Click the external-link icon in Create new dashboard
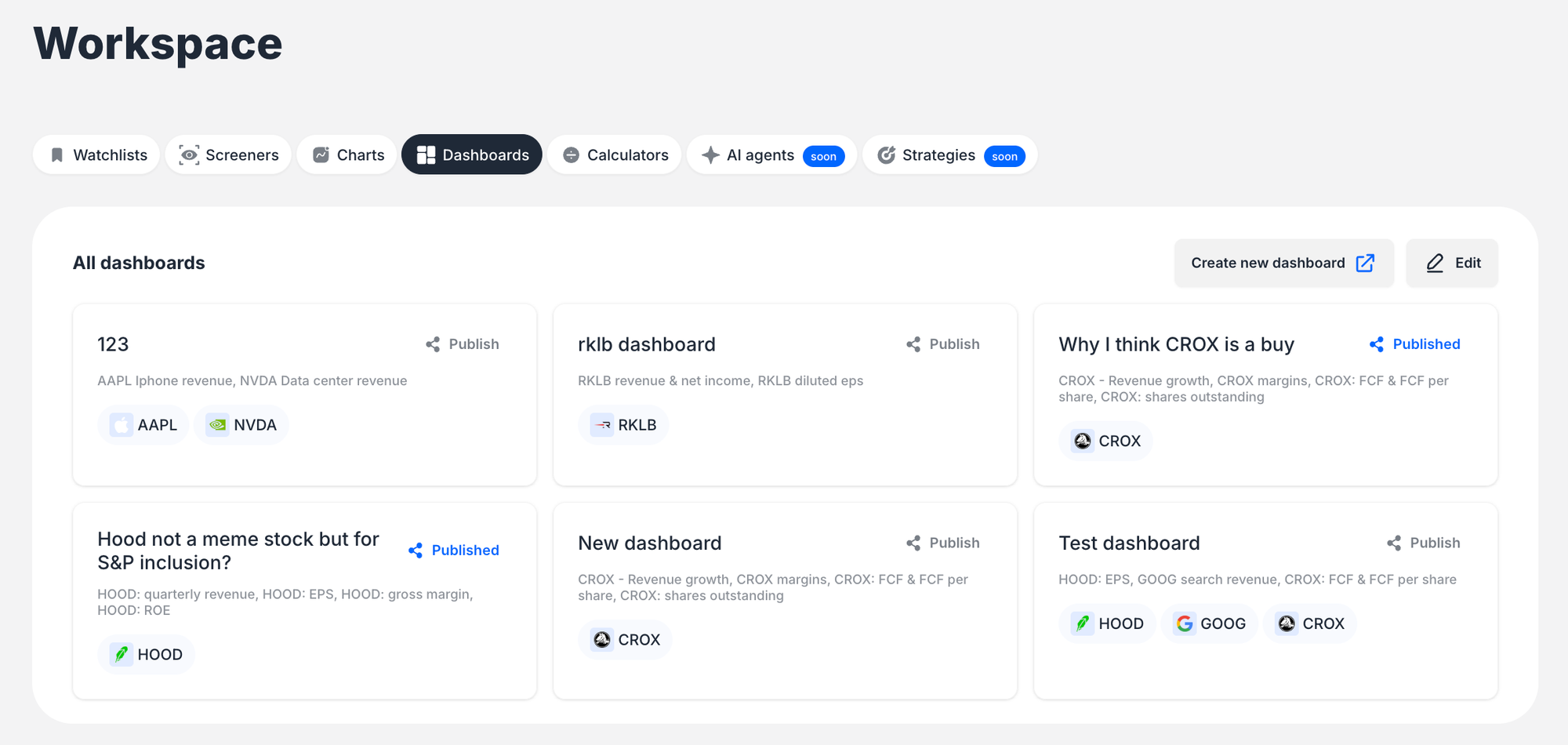Image resolution: width=1568 pixels, height=745 pixels. 1365,263
